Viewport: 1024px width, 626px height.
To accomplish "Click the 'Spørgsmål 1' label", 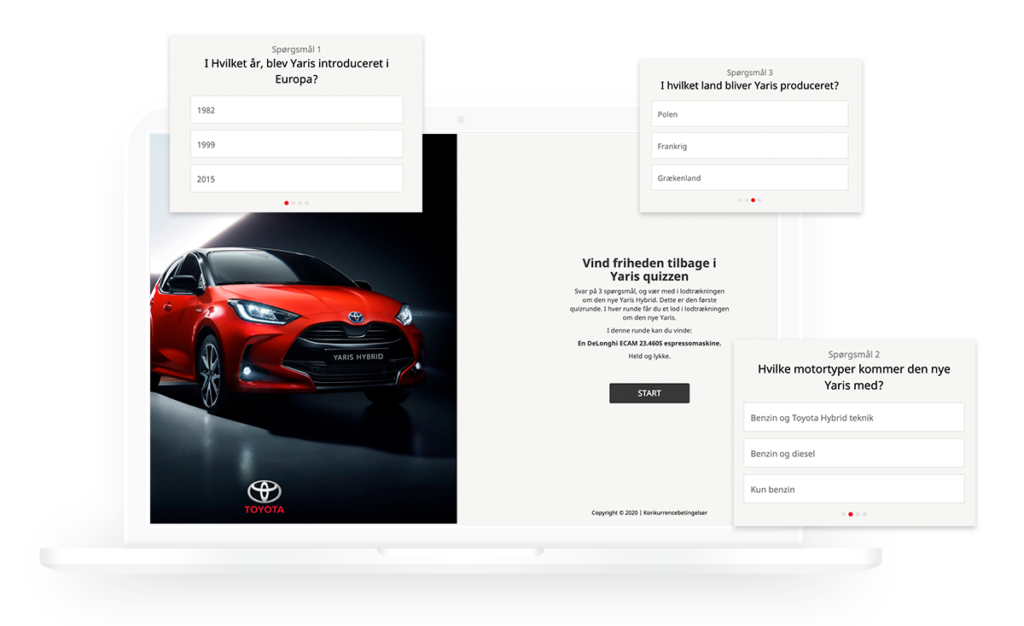I will click(296, 50).
